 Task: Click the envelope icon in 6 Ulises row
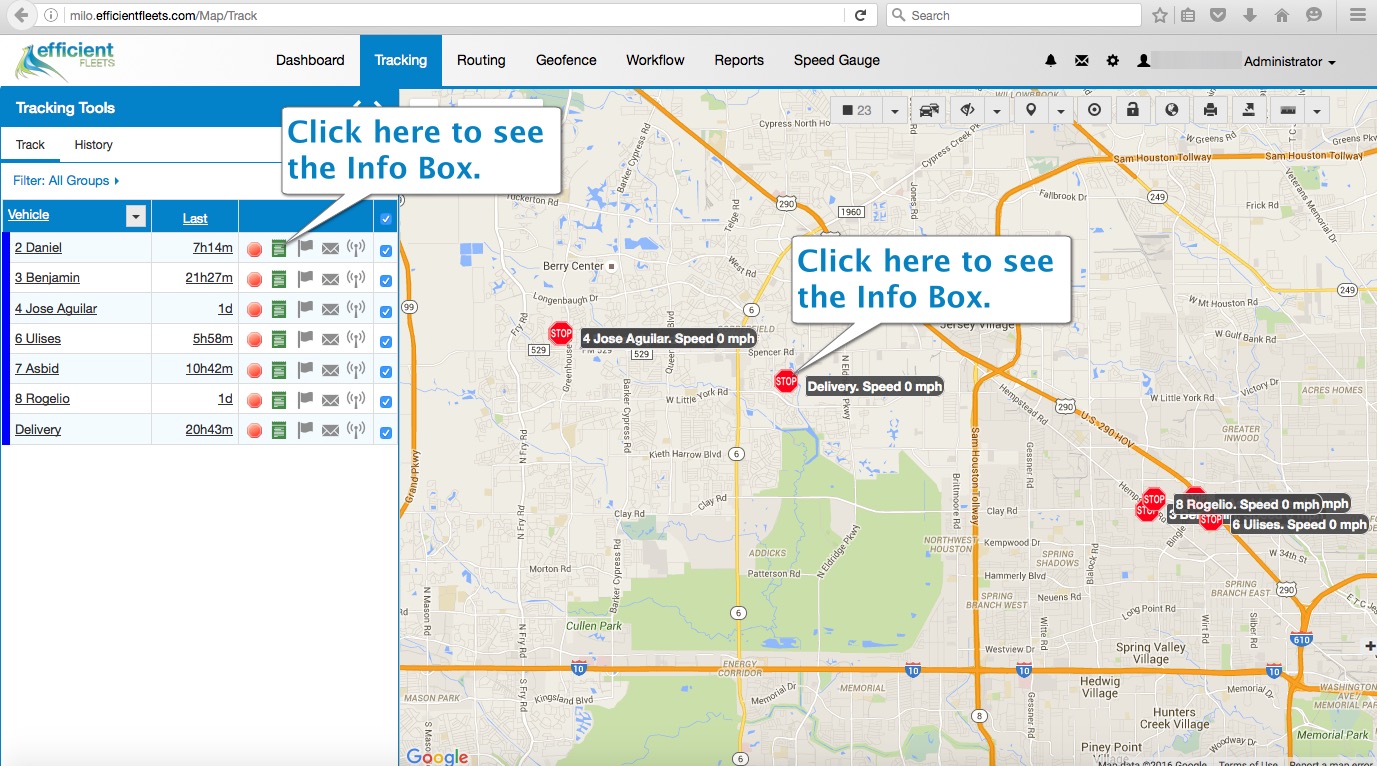tap(330, 340)
